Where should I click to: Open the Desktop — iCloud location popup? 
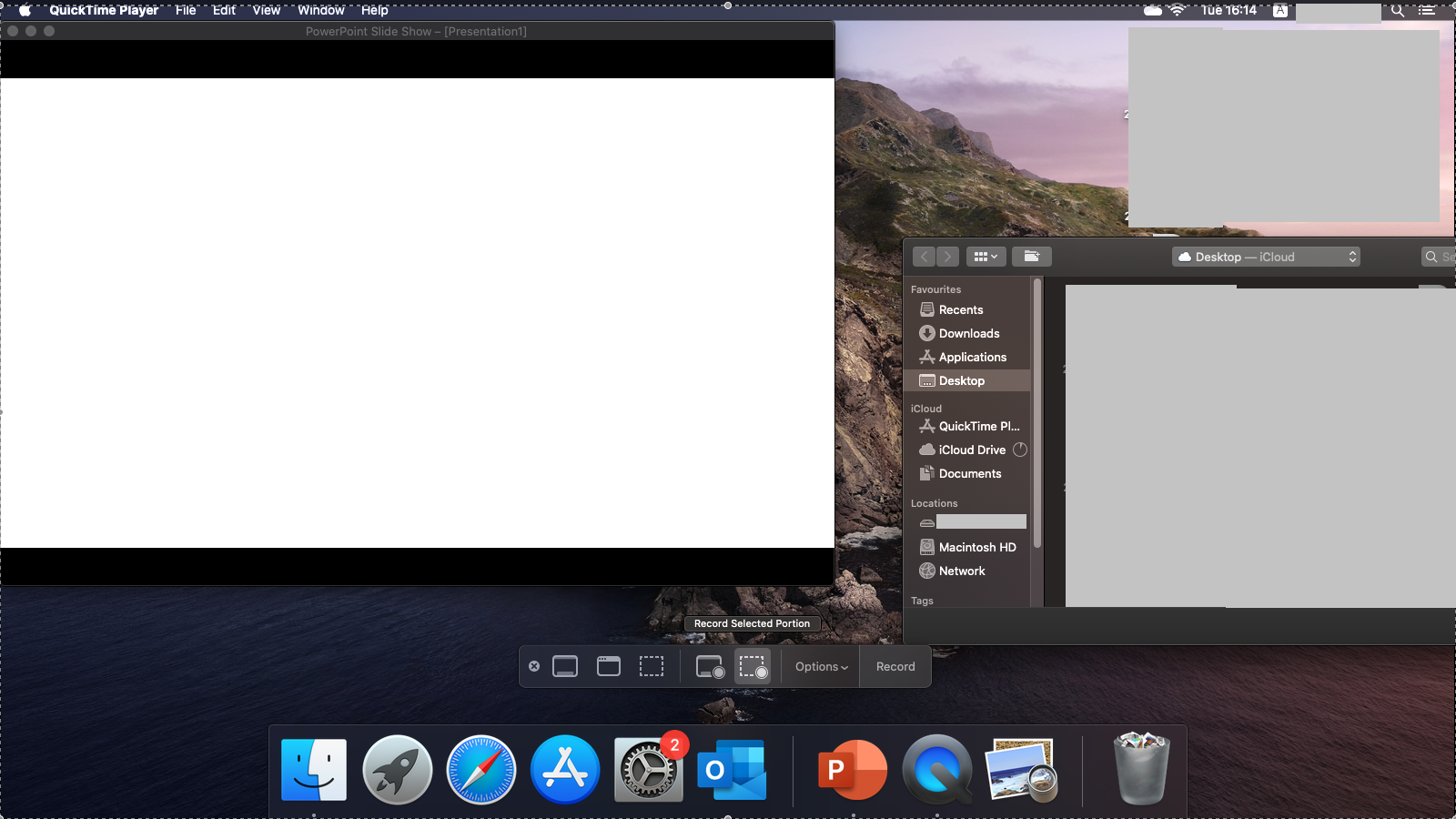(1267, 257)
